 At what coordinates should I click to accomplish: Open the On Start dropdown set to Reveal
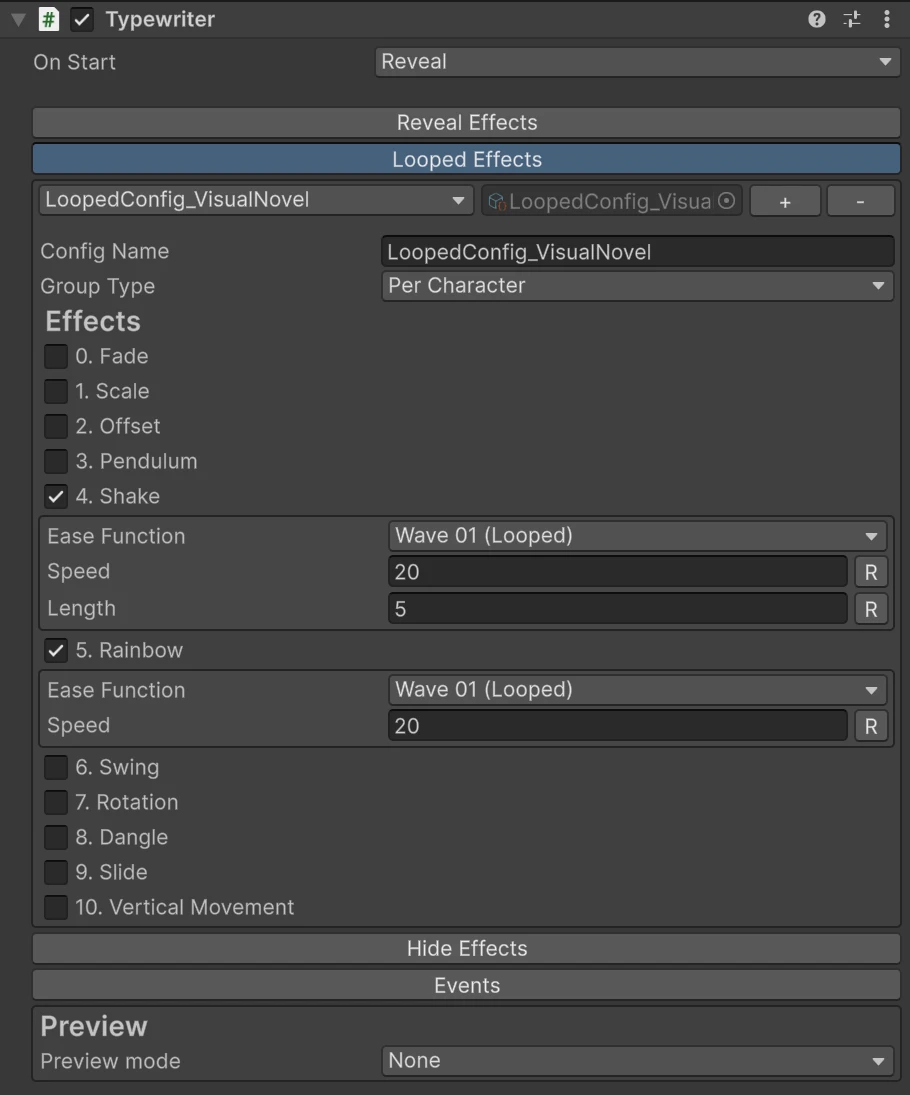[x=637, y=61]
